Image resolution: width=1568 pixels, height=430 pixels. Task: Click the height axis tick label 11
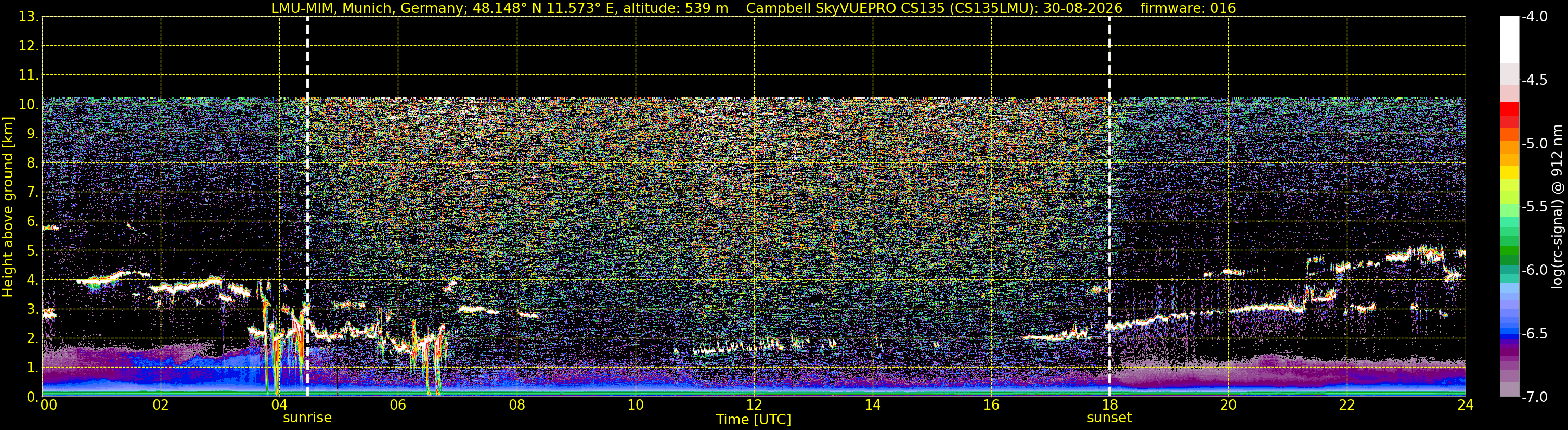(28, 75)
